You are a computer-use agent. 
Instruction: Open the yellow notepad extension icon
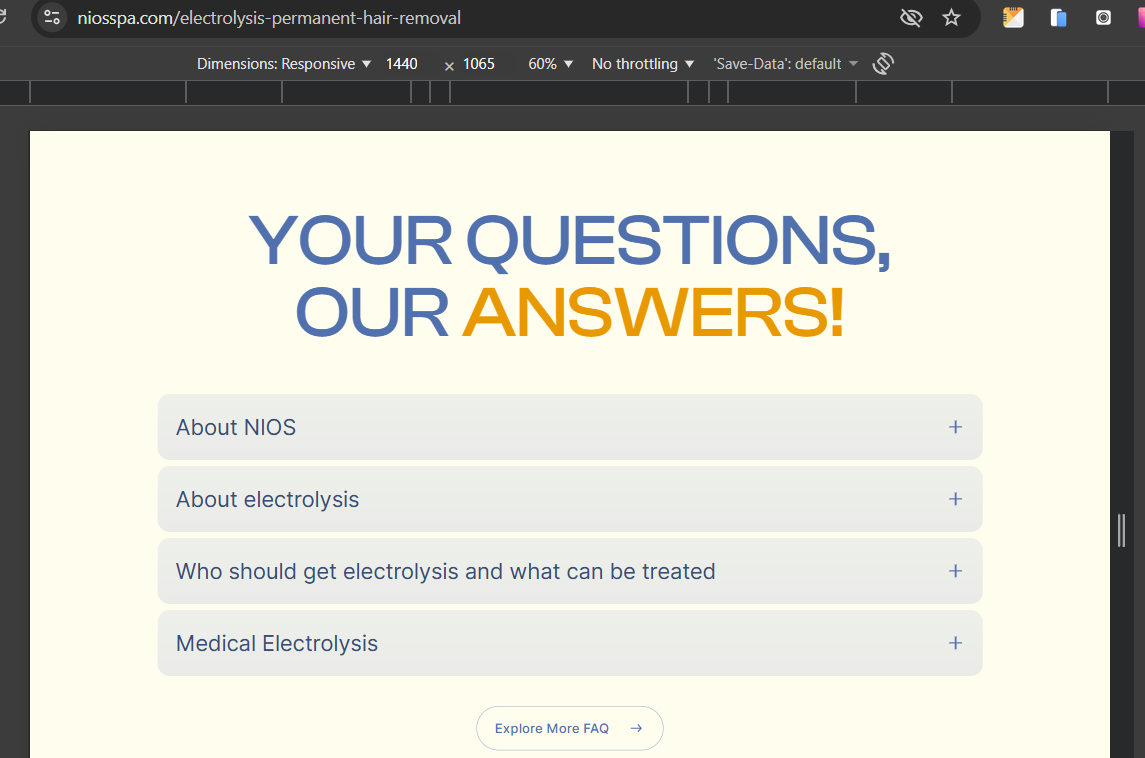(x=1013, y=18)
